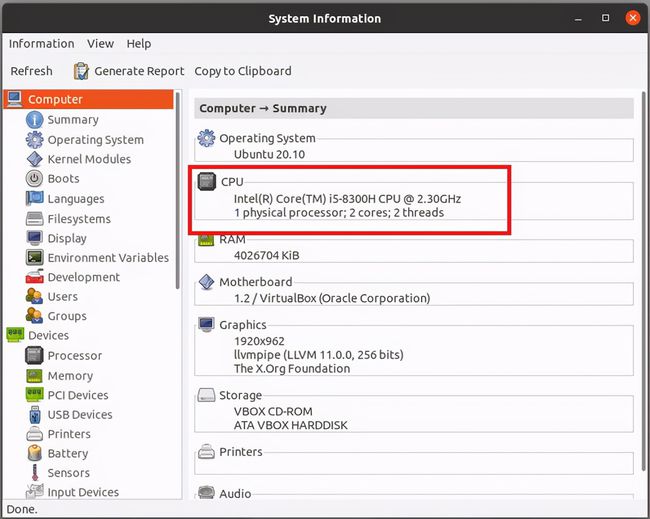This screenshot has width=650, height=519.
Task: Select the Boots sidebar entry
Action: tap(63, 179)
